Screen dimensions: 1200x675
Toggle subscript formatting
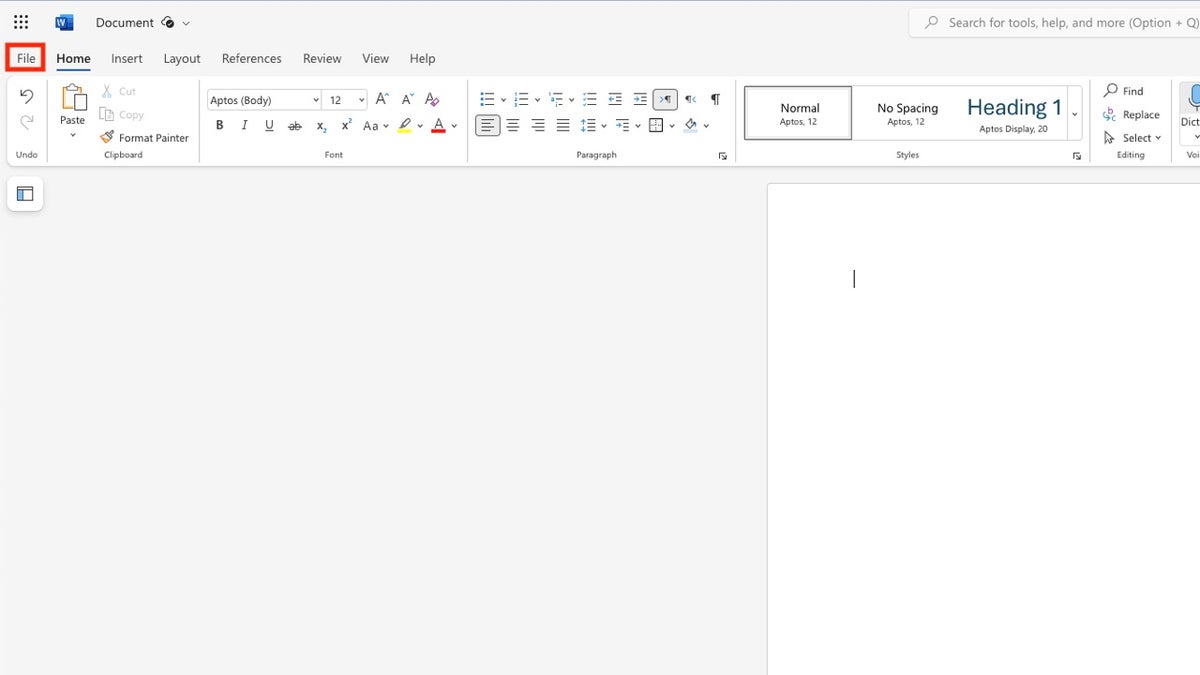pyautogui.click(x=321, y=126)
